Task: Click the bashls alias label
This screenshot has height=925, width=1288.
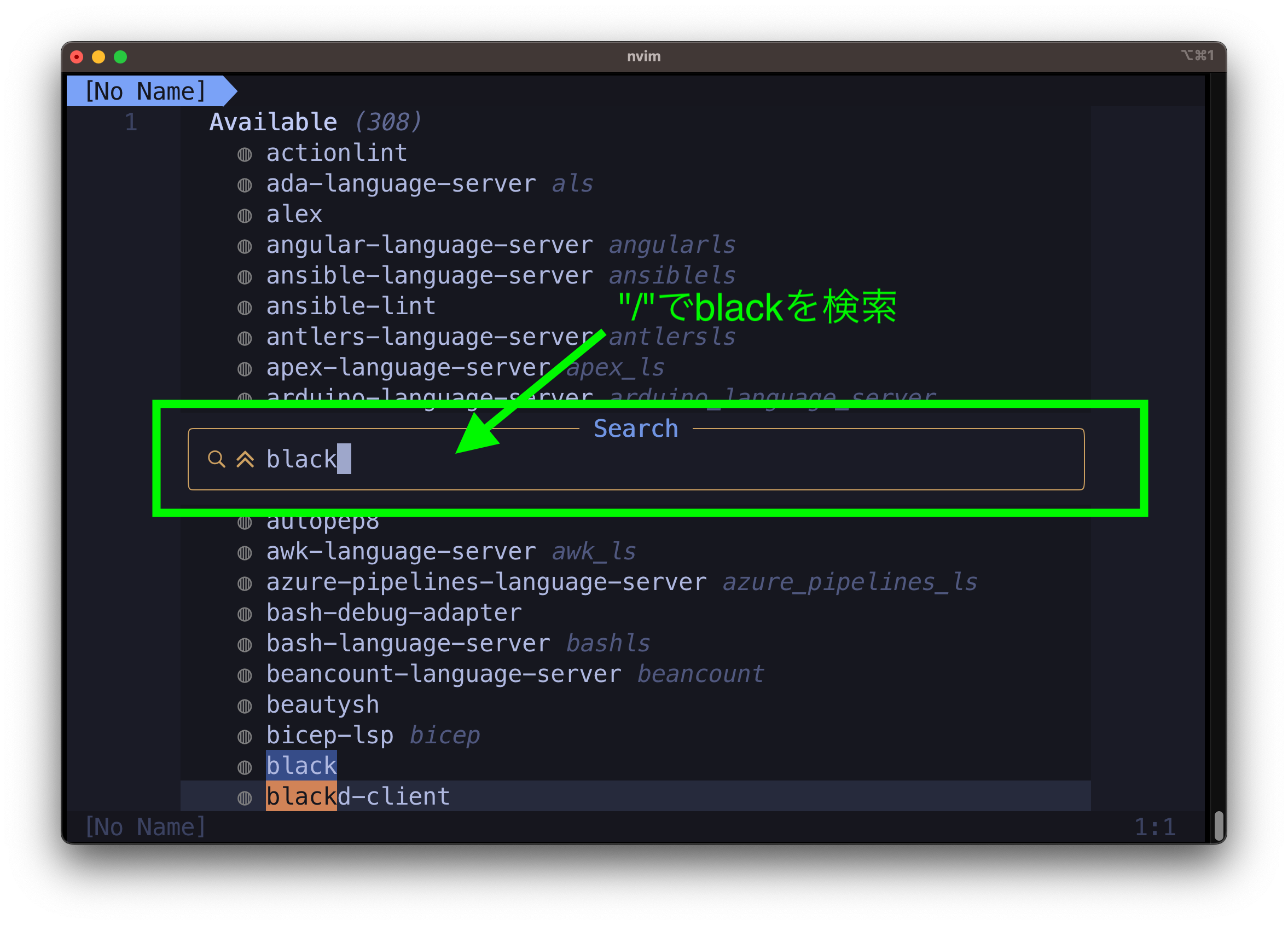Action: 608,644
